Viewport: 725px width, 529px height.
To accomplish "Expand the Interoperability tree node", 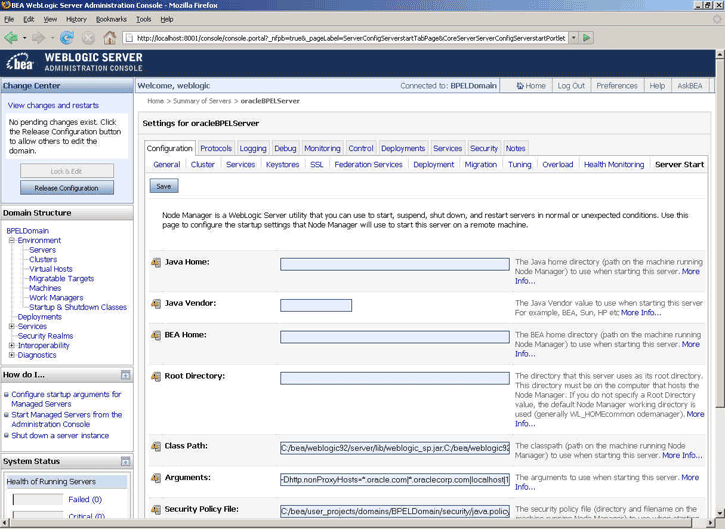I will point(12,345).
